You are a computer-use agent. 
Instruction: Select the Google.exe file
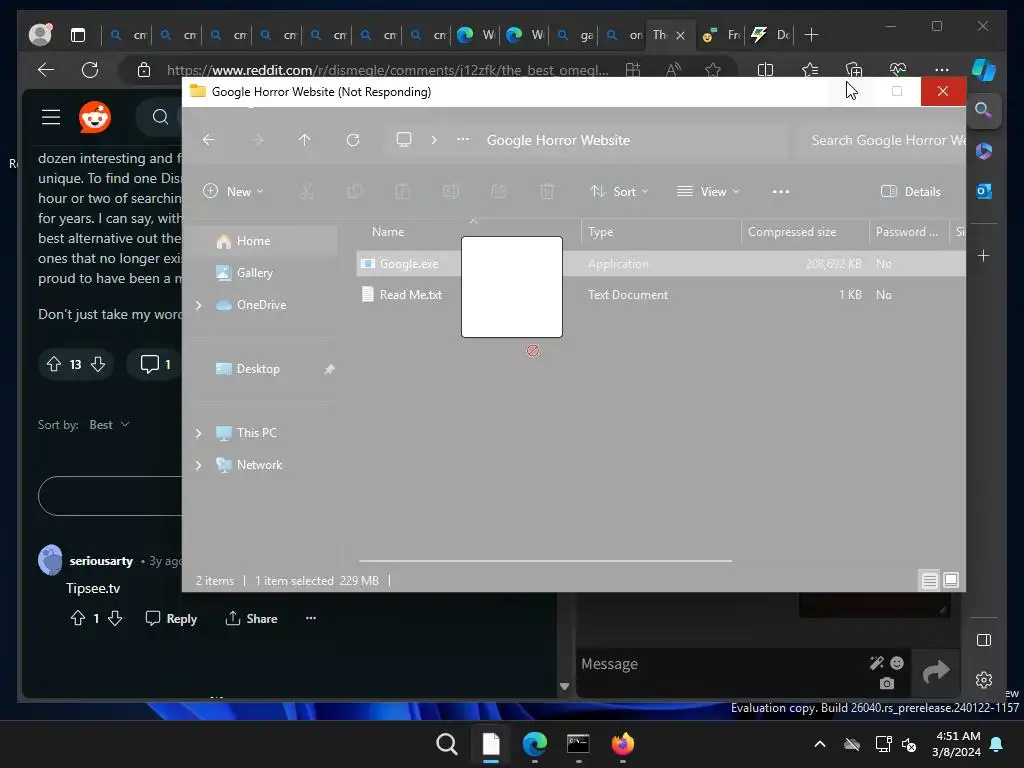pyautogui.click(x=409, y=264)
